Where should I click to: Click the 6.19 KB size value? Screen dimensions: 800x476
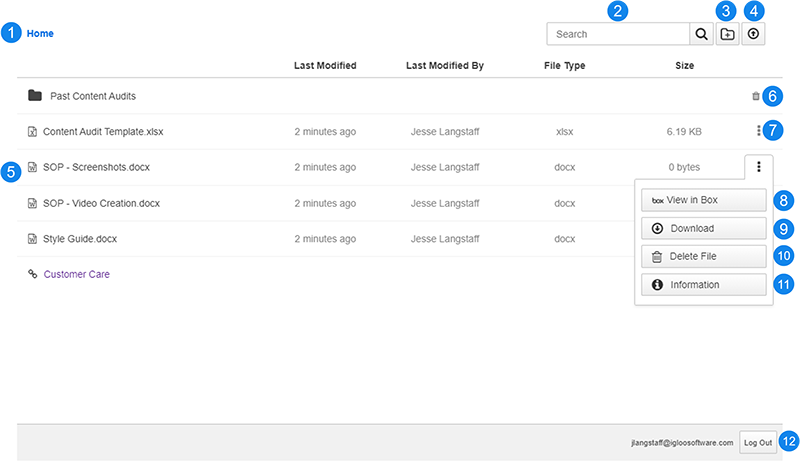pos(684,132)
